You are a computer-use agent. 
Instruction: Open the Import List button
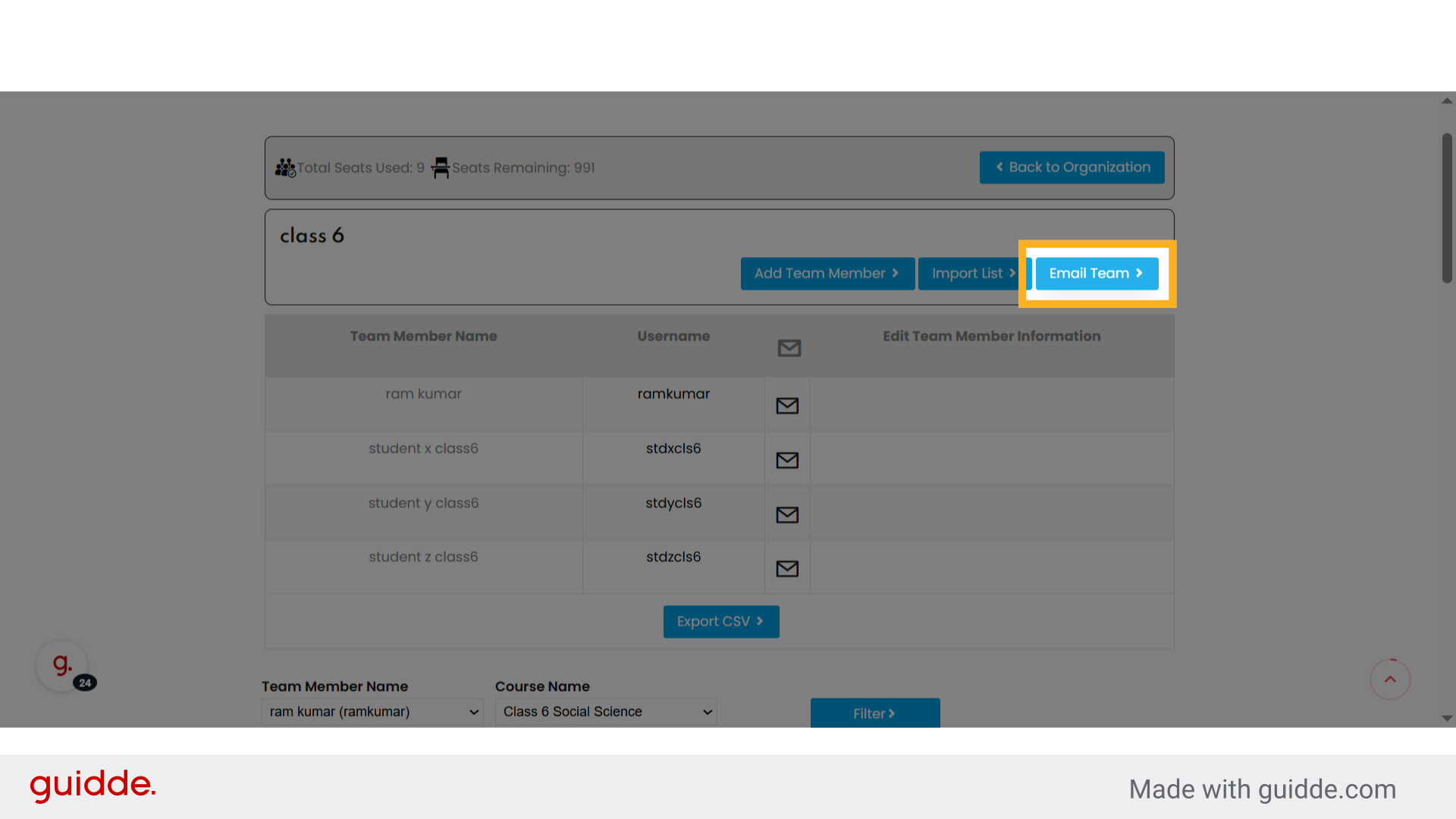click(x=973, y=273)
